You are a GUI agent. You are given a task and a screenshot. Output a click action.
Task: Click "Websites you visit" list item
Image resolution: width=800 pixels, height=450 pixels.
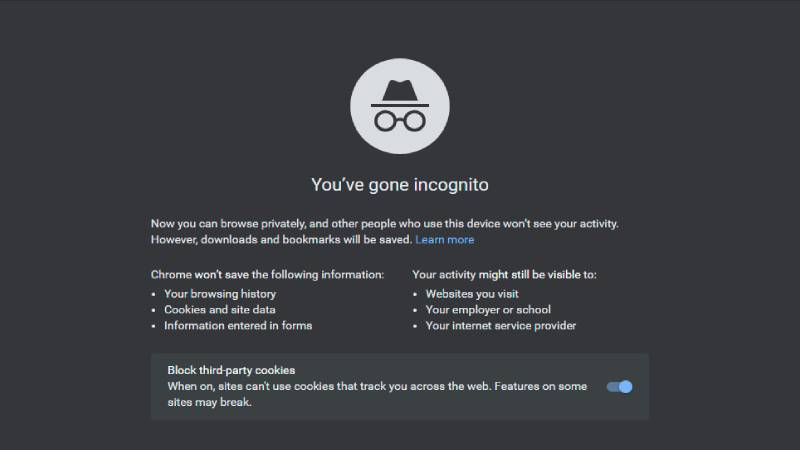pyautogui.click(x=472, y=294)
